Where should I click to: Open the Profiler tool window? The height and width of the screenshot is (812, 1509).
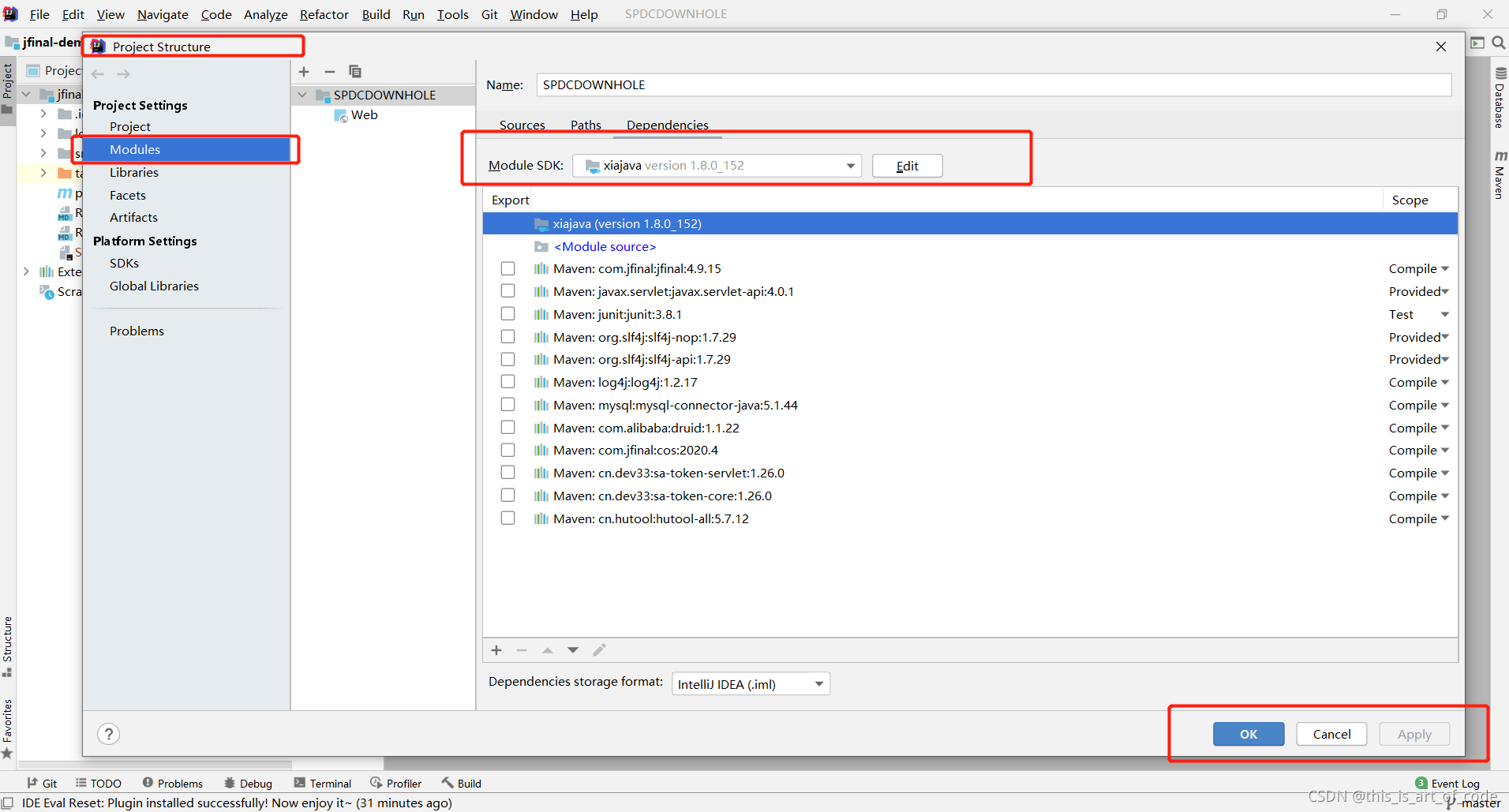[x=396, y=784]
